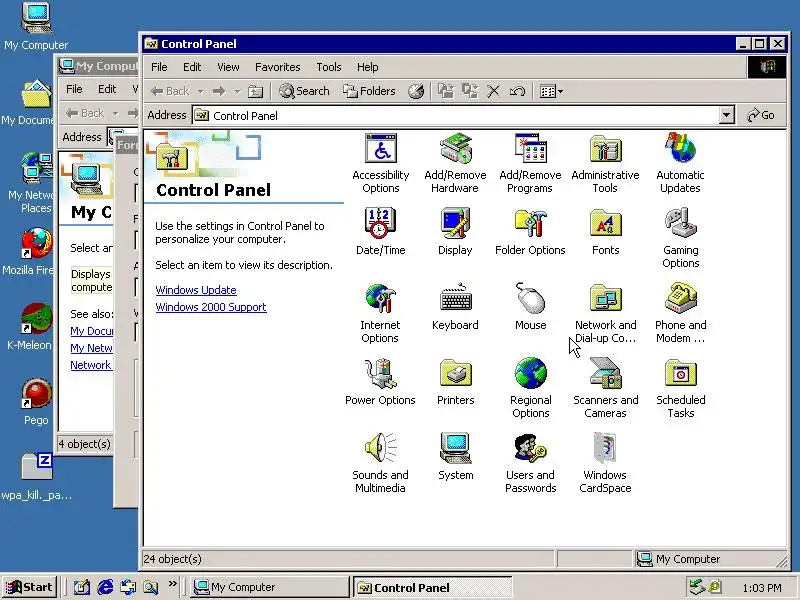Open wpa_kill zip file on desktop
This screenshot has height=600, width=800.
(36, 477)
